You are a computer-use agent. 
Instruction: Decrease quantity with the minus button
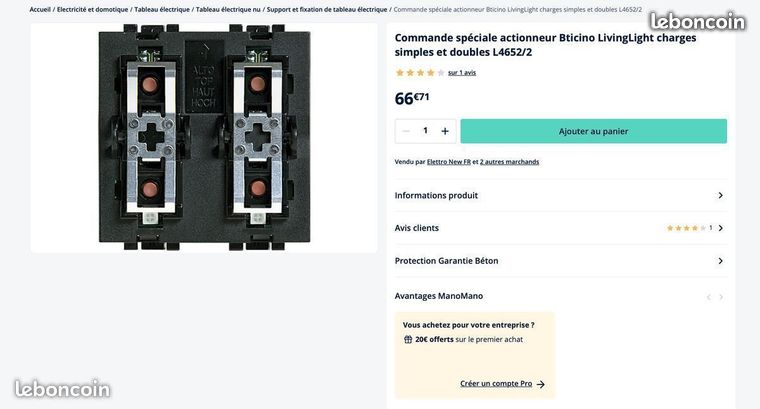pos(406,131)
